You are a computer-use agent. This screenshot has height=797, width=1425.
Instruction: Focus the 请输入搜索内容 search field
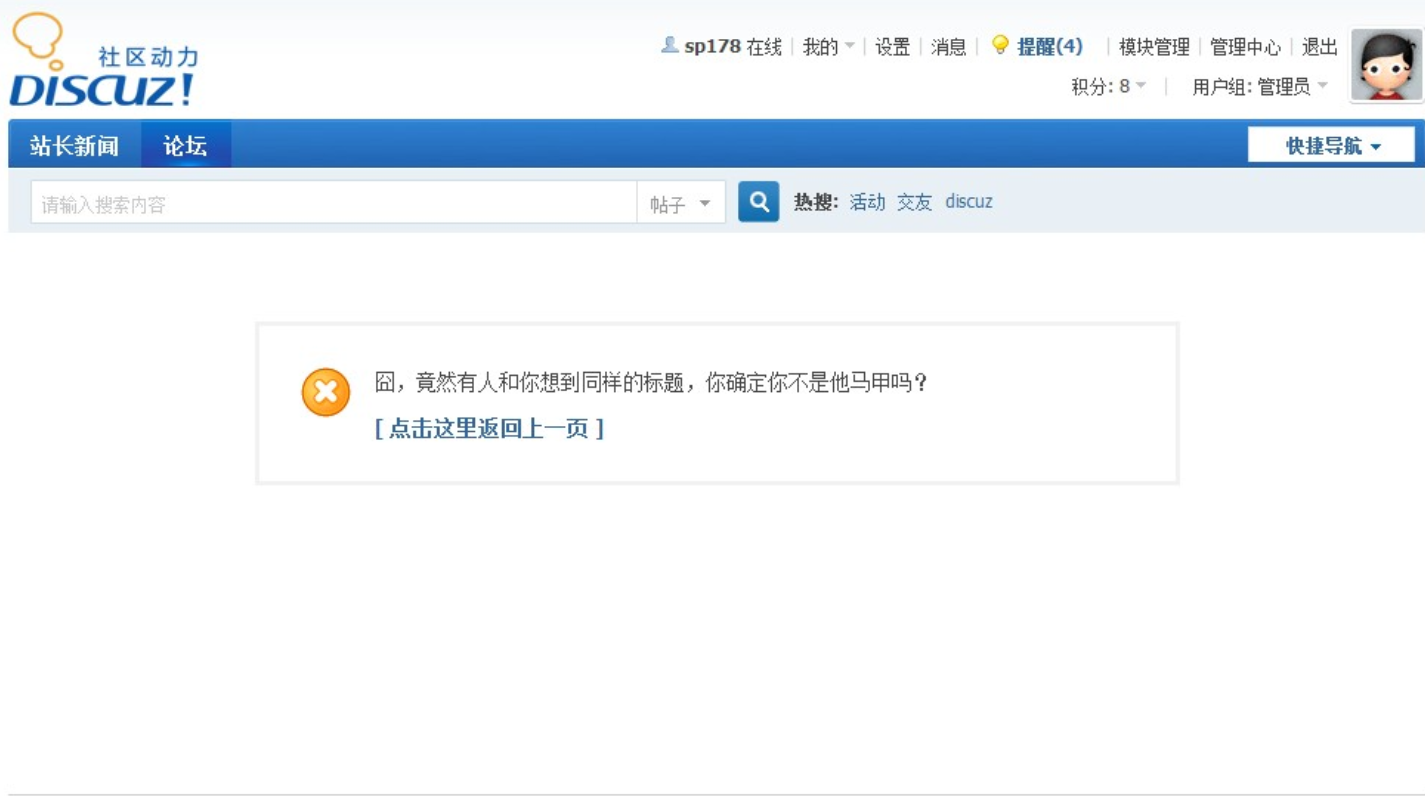(x=334, y=204)
